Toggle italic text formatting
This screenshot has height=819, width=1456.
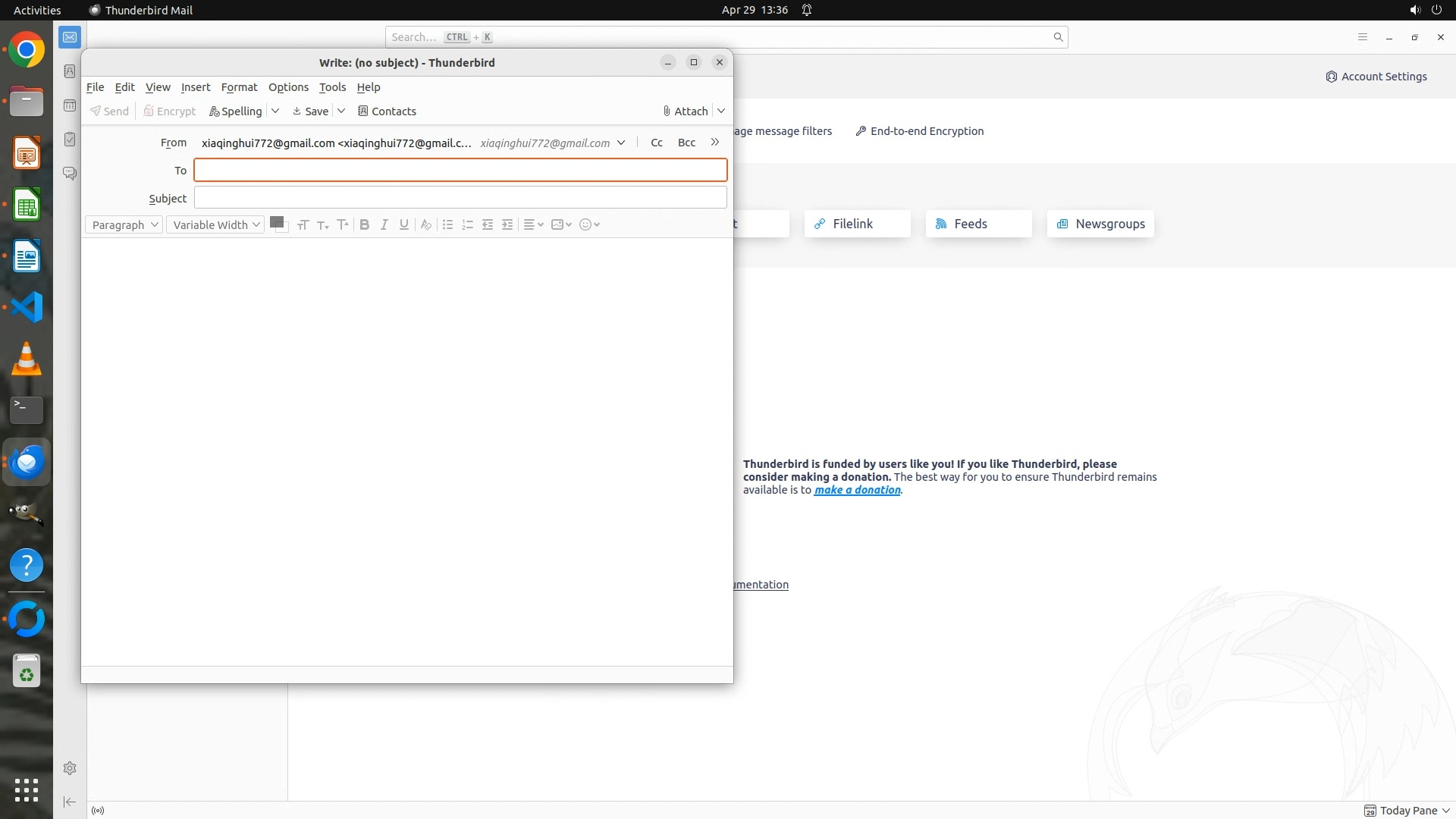pos(384,224)
